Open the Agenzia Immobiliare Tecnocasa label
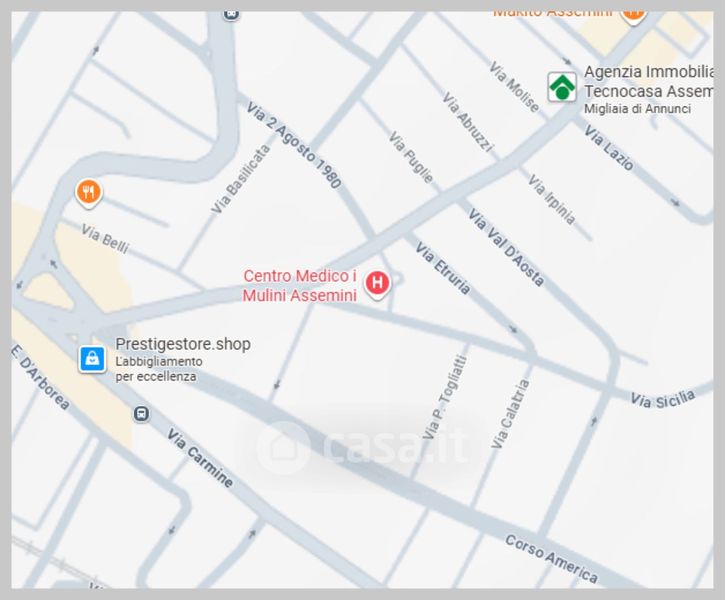 [648, 81]
